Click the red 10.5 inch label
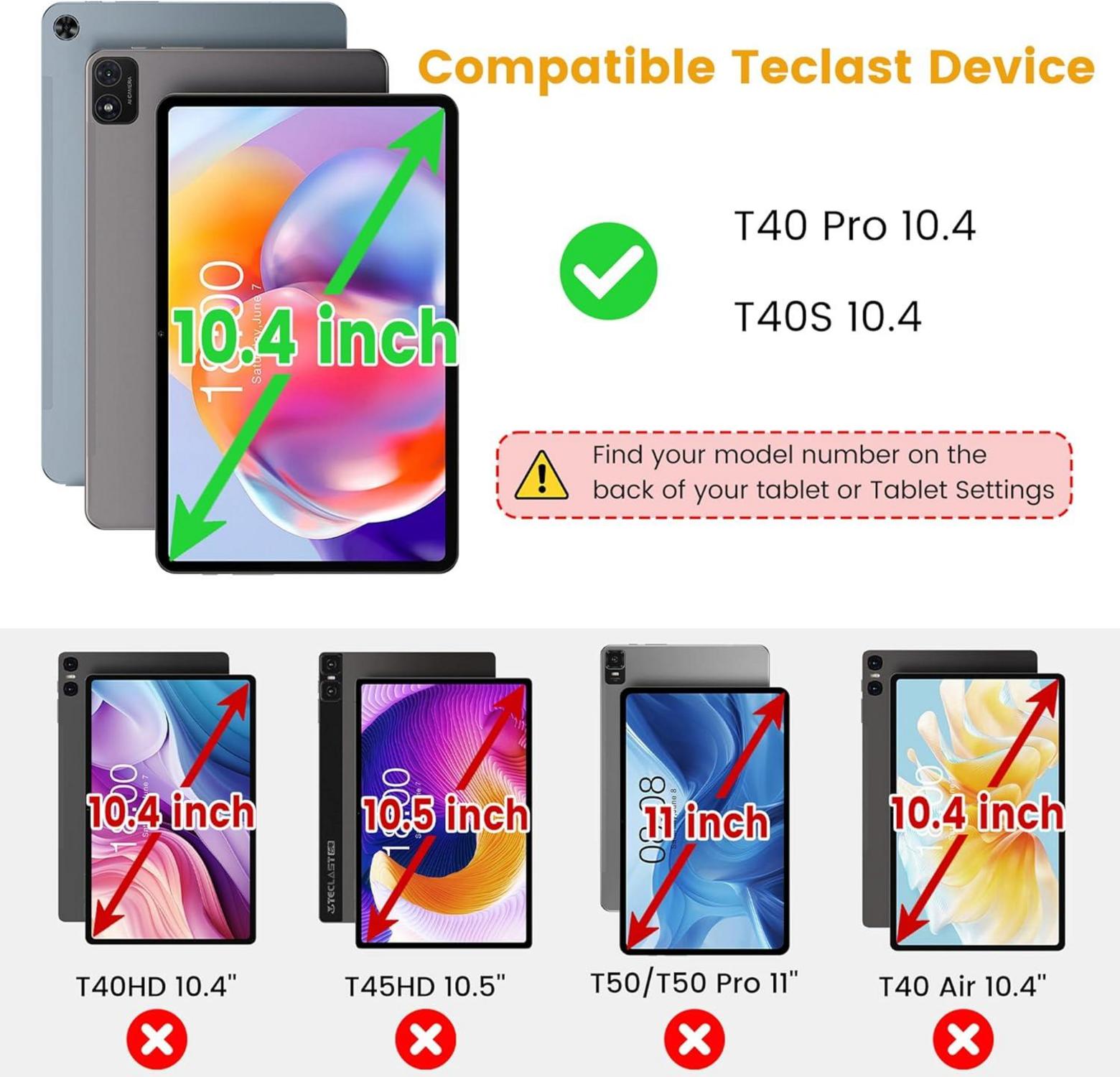1120x1077 pixels. [445, 814]
